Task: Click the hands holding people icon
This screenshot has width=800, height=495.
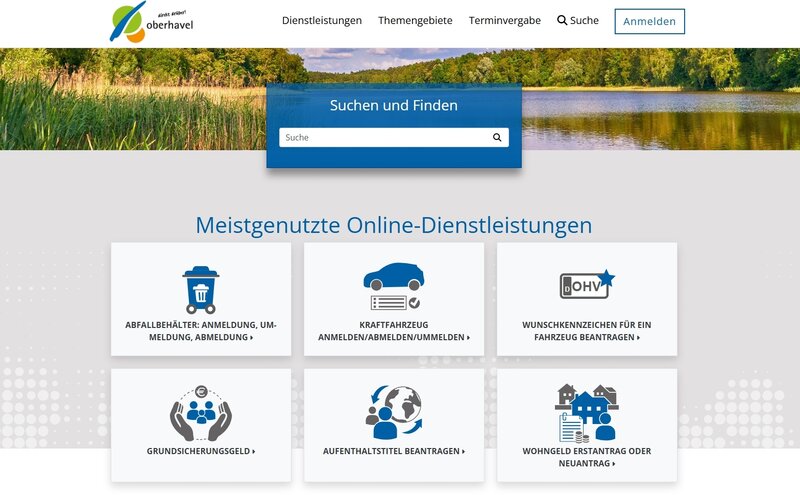Action: tap(201, 413)
